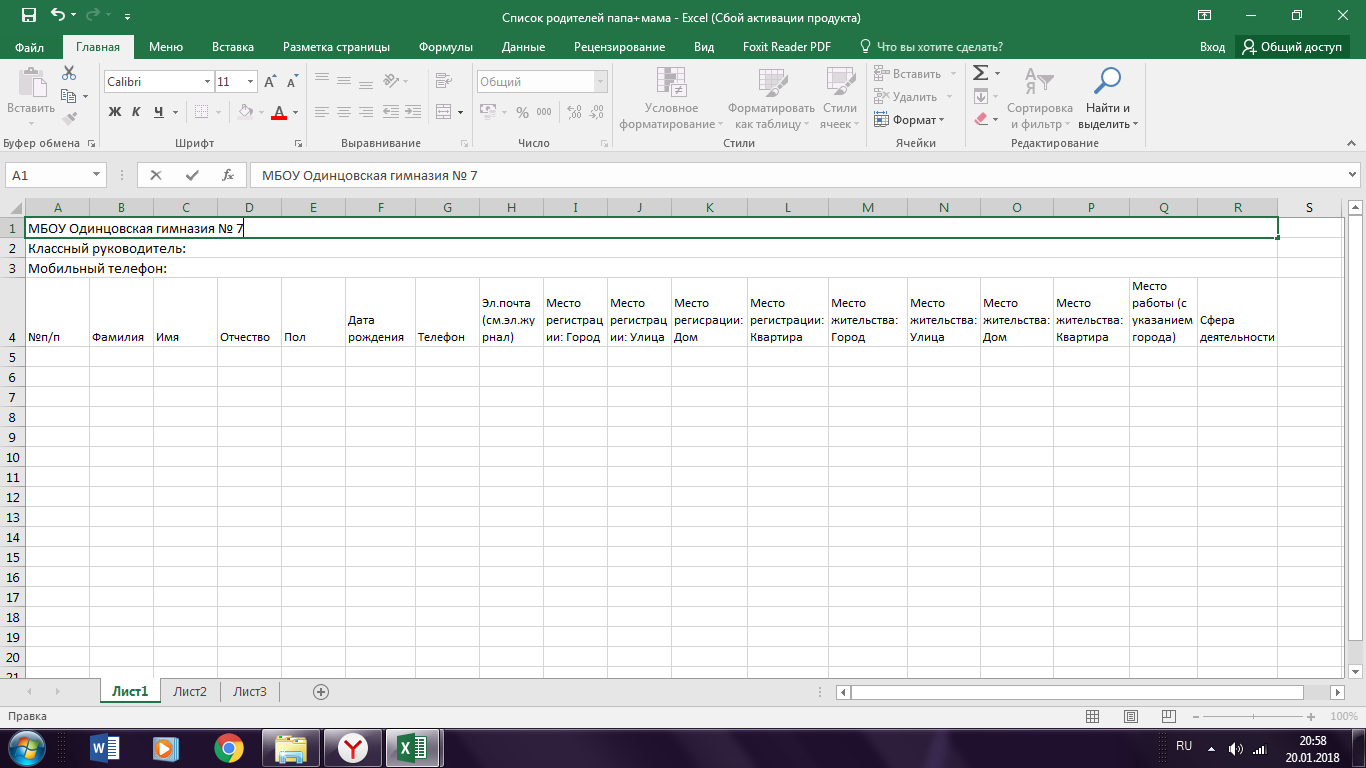Viewport: 1366px width, 768px height.
Task: Toggle italic formatting (К)
Action: [136, 112]
